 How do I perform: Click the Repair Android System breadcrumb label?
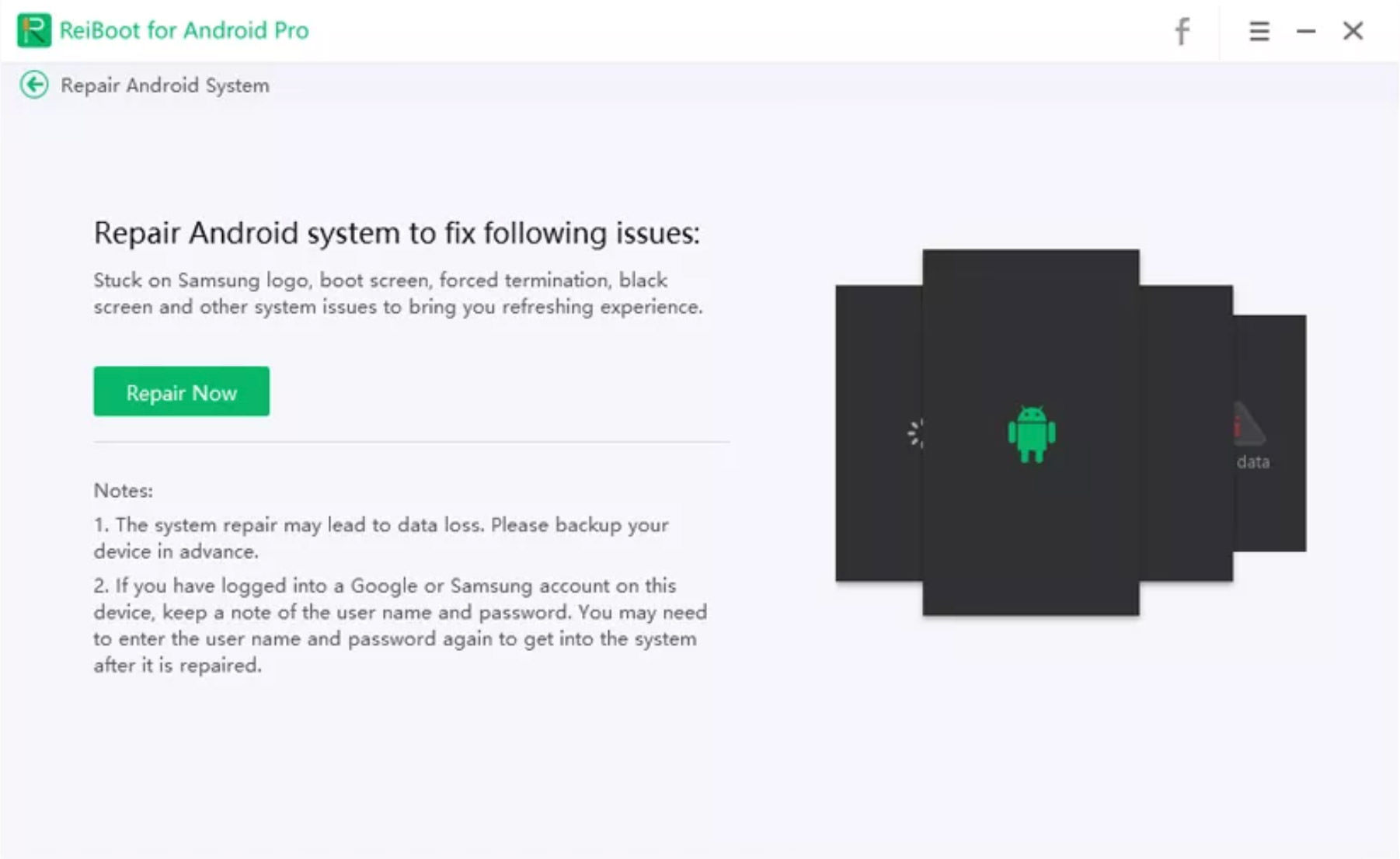point(165,85)
